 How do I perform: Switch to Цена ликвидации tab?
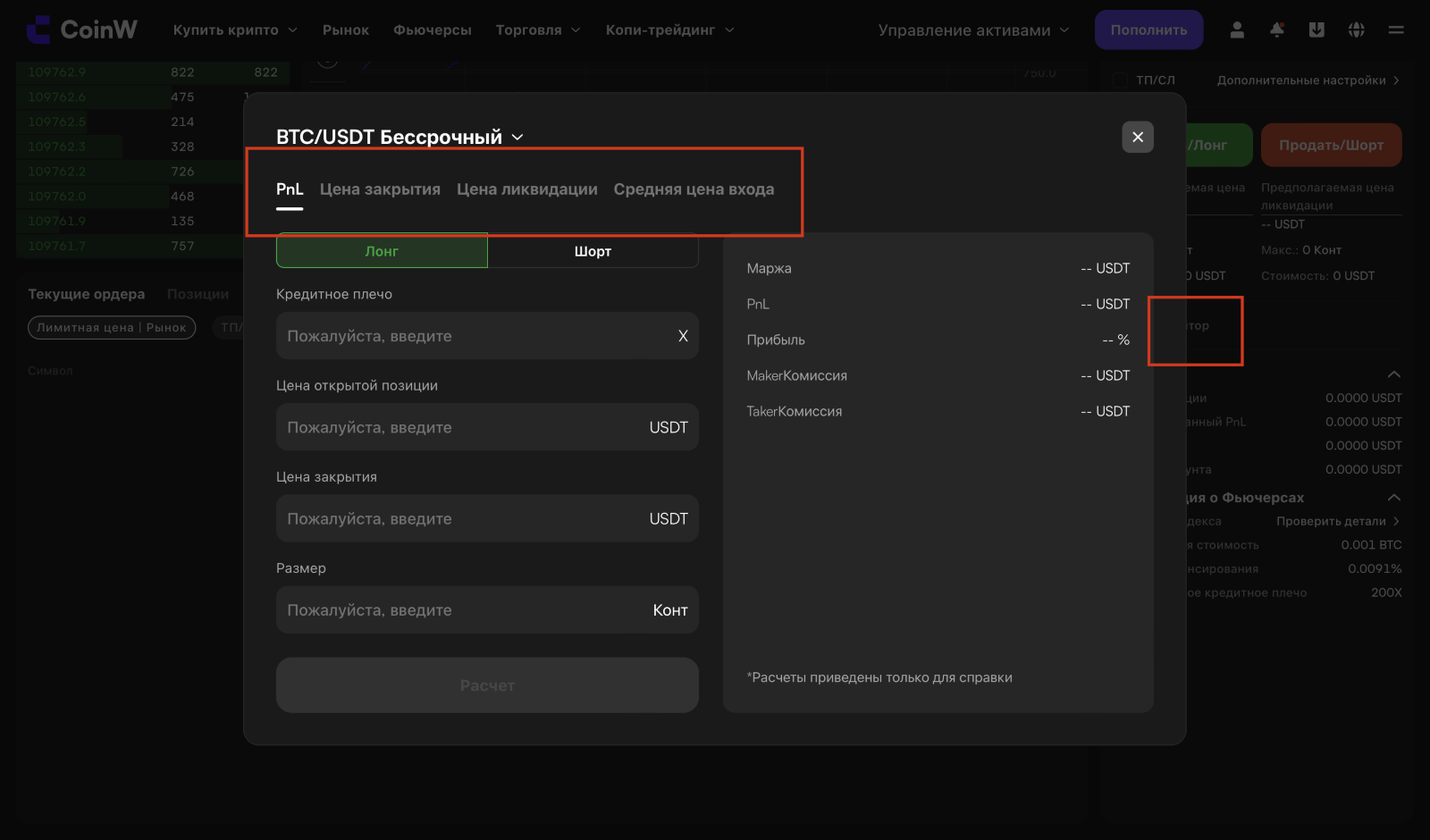pyautogui.click(x=527, y=189)
